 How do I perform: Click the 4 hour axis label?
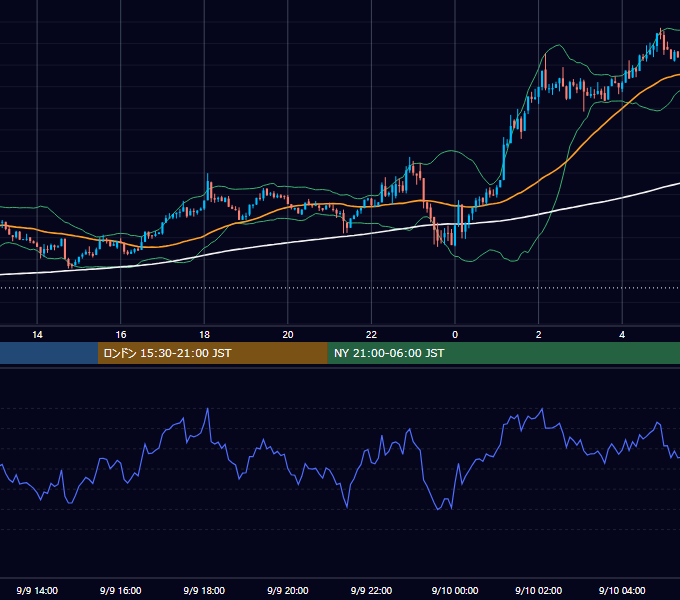click(x=622, y=335)
